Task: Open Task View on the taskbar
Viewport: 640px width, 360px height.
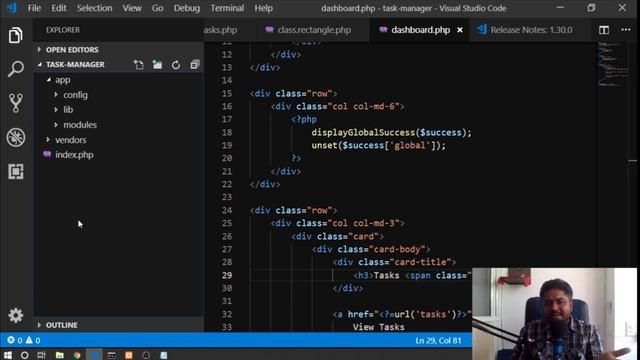Action: 41,355
